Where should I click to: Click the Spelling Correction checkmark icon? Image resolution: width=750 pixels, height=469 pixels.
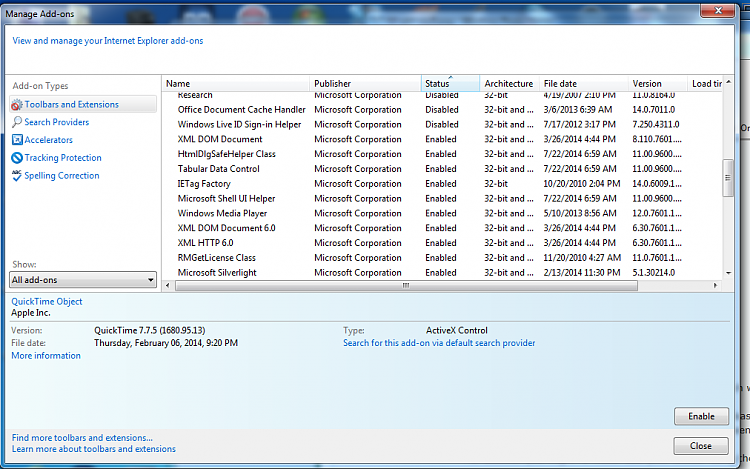17,175
